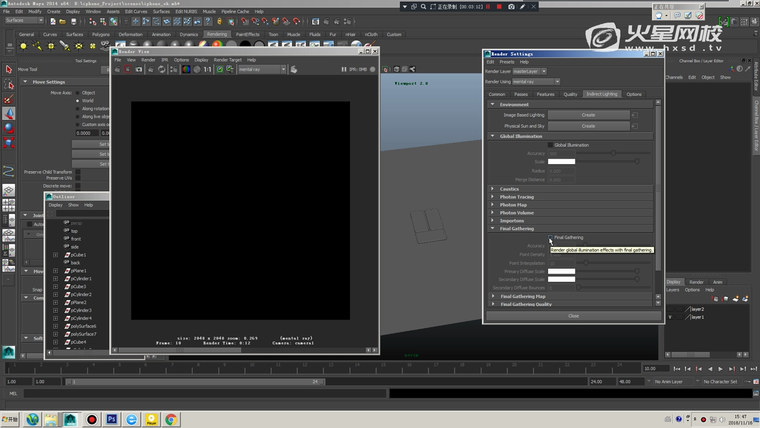The width and height of the screenshot is (760, 428).
Task: Enable the Global Illumination checkbox
Action: tap(549, 145)
